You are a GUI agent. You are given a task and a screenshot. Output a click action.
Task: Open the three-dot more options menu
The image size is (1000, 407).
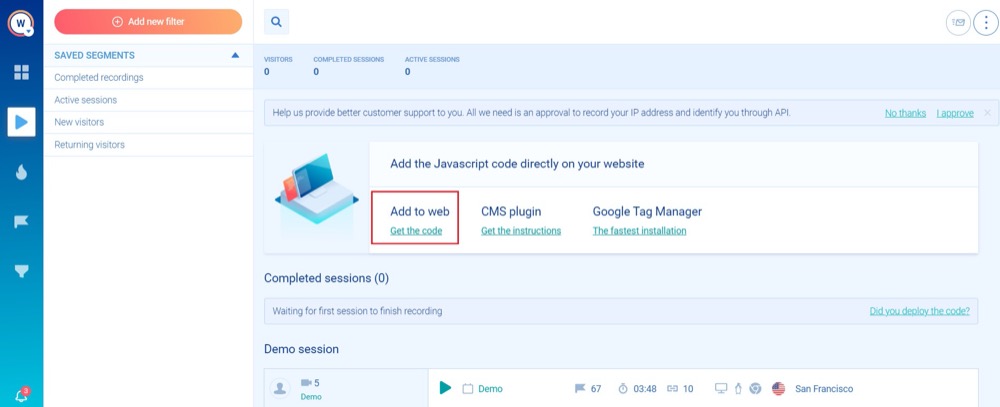[985, 22]
